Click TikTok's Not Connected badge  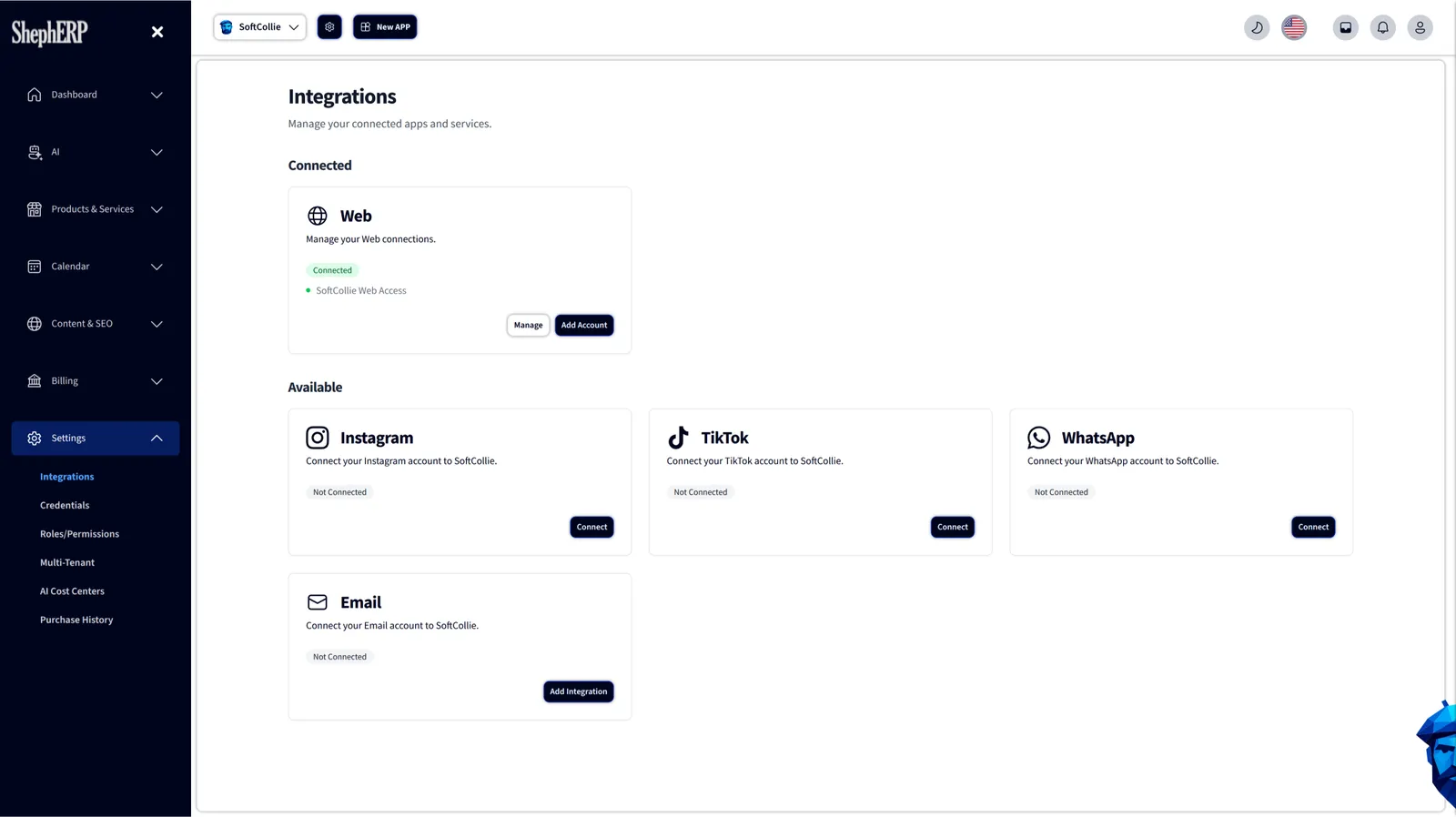tap(701, 492)
